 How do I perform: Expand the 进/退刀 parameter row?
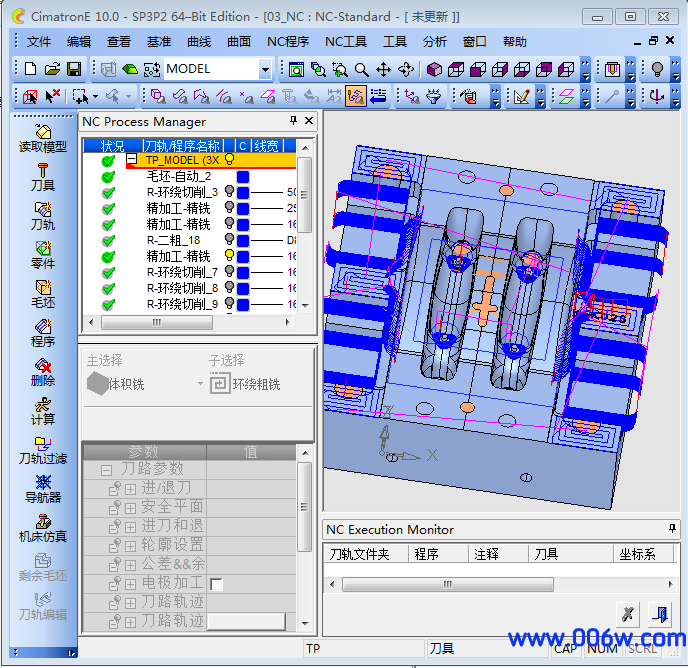[130, 489]
